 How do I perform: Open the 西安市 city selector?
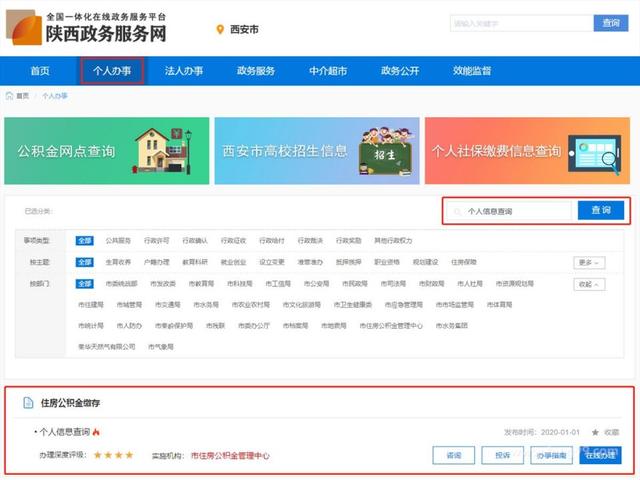[x=245, y=29]
